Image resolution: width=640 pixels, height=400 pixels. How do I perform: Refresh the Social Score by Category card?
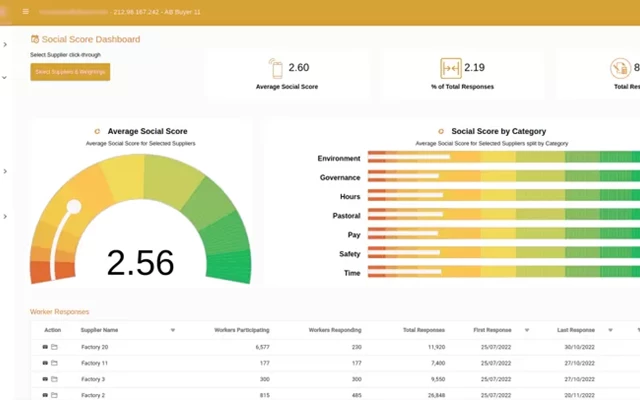[441, 131]
